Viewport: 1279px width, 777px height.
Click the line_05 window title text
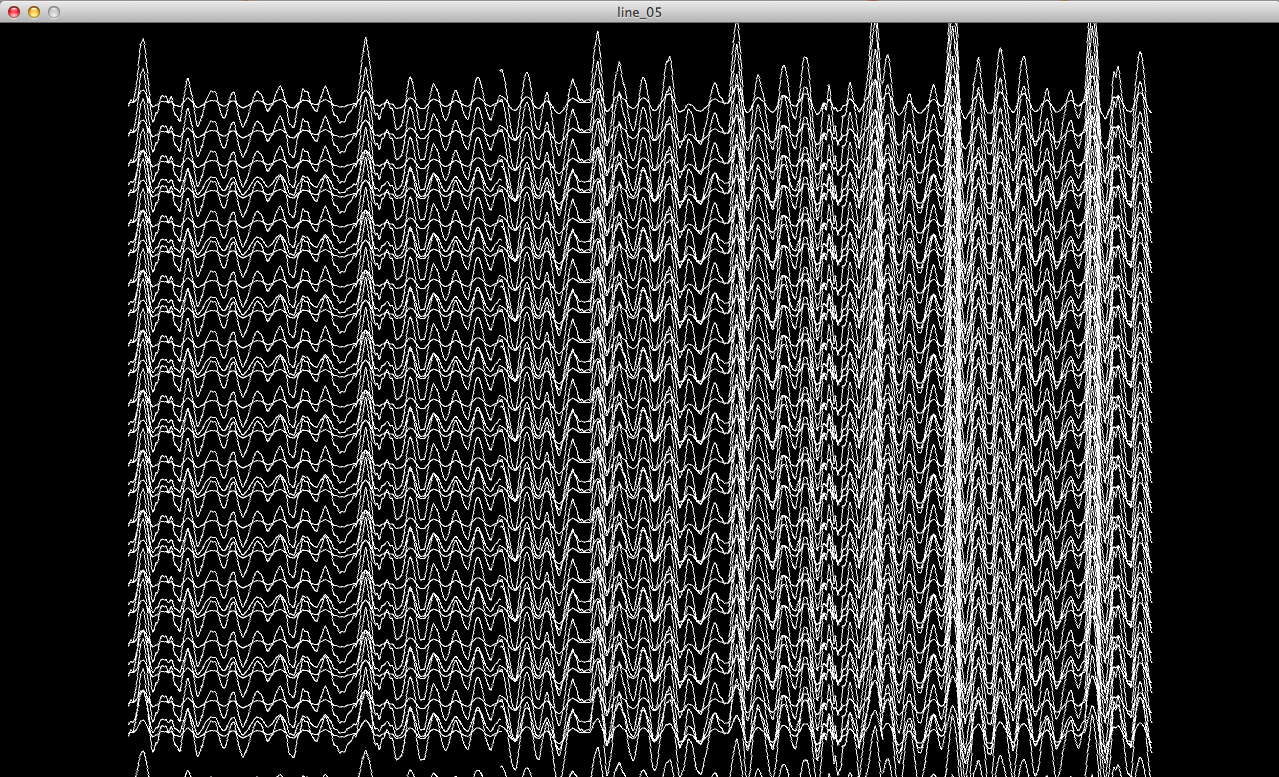[x=639, y=12]
